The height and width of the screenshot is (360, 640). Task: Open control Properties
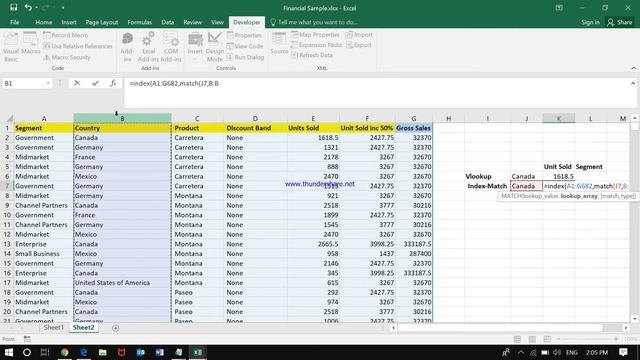(x=244, y=35)
